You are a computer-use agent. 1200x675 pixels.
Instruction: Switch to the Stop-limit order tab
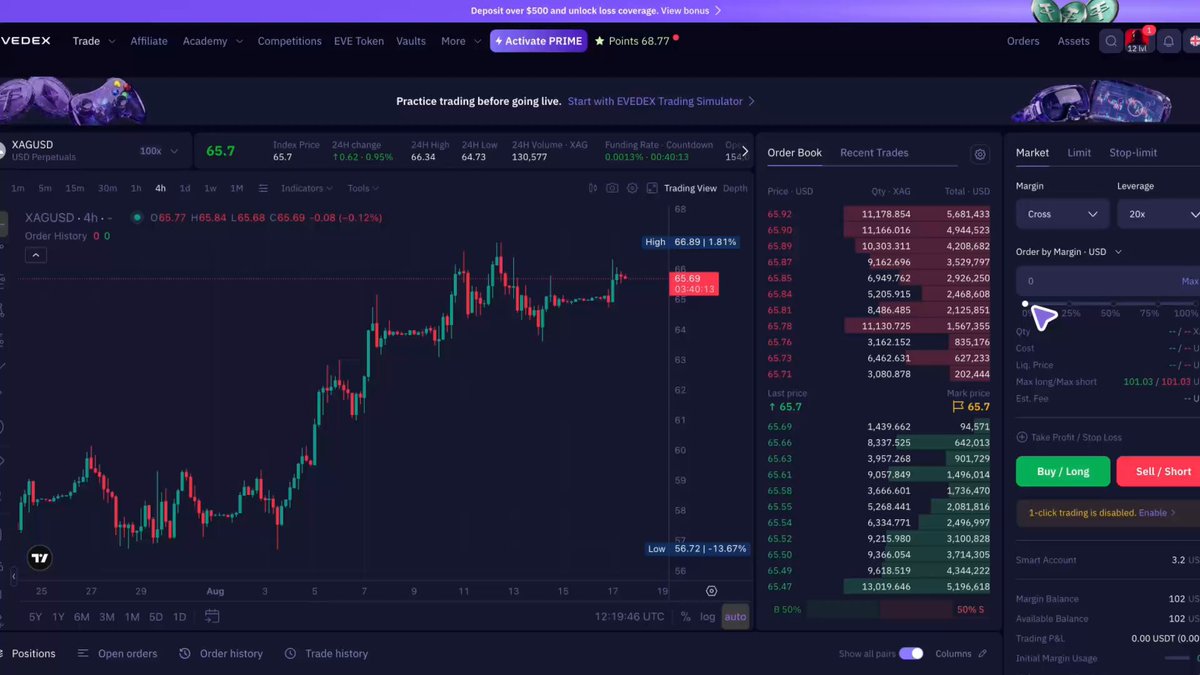pos(1133,153)
